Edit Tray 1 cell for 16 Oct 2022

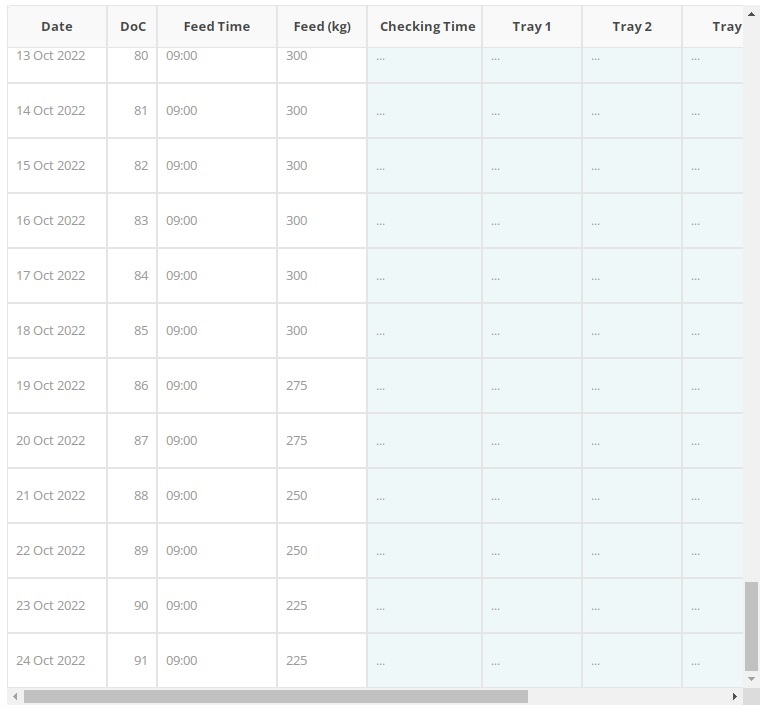(x=531, y=221)
